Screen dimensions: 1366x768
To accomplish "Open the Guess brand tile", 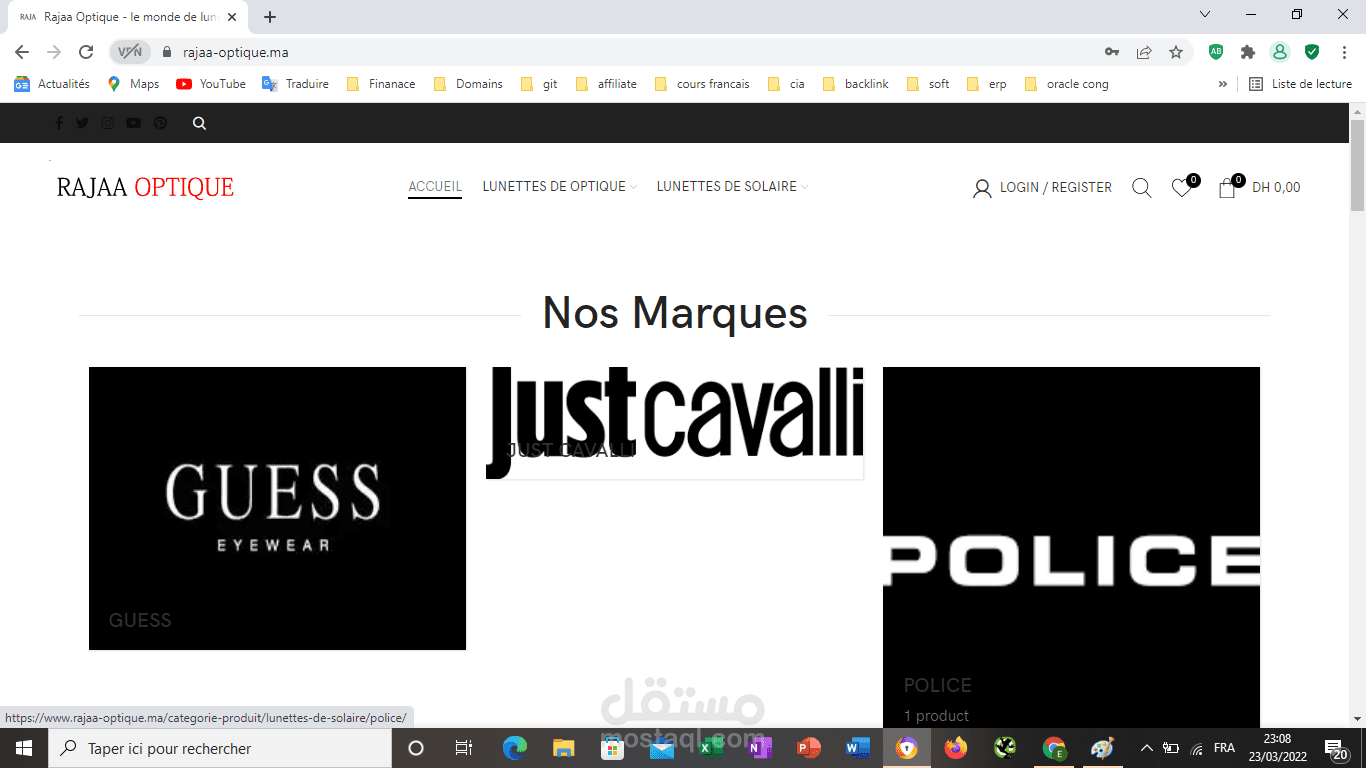I will coord(277,508).
